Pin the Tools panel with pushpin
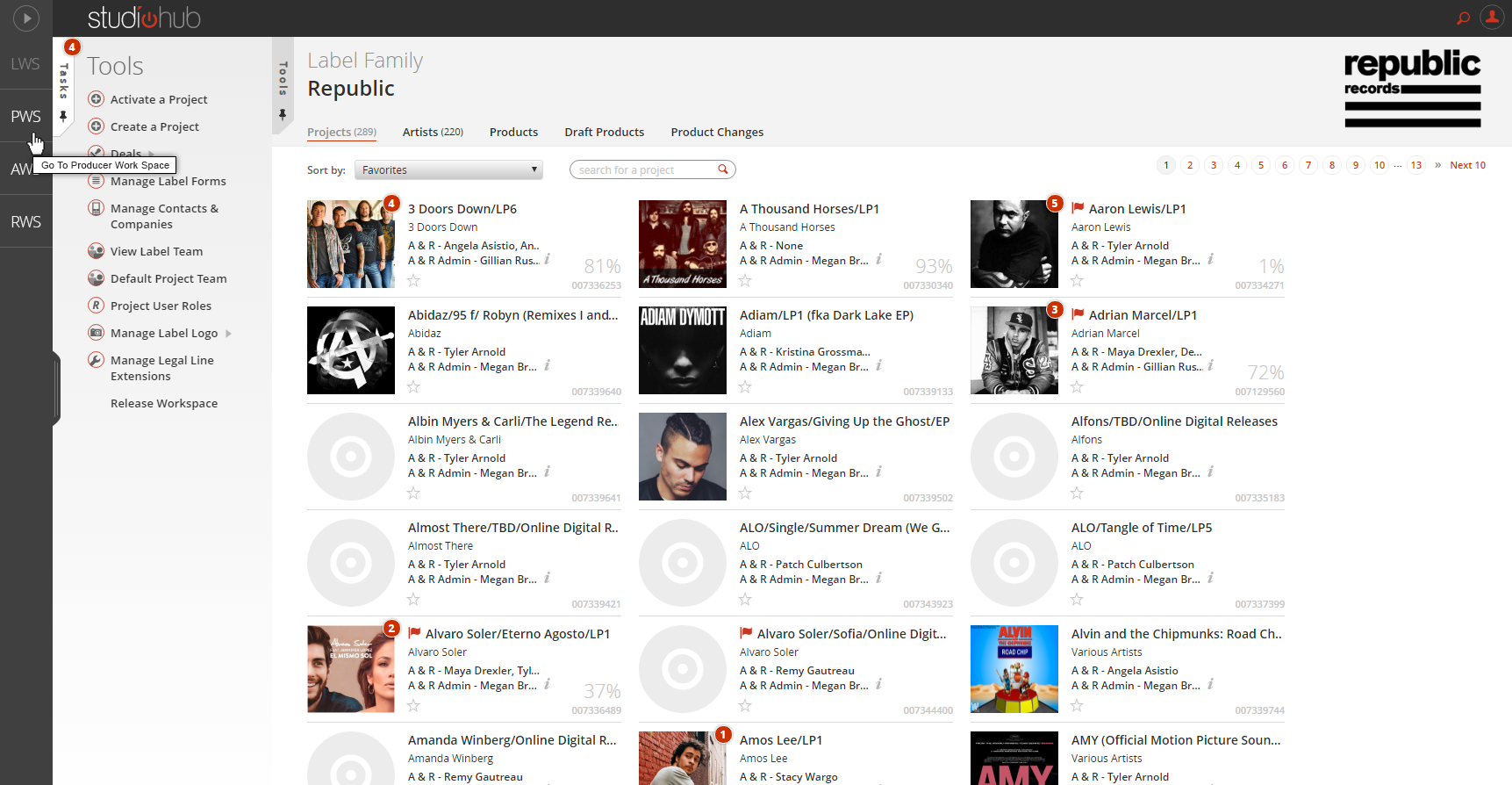Viewport: 1512px width, 785px height. click(283, 114)
